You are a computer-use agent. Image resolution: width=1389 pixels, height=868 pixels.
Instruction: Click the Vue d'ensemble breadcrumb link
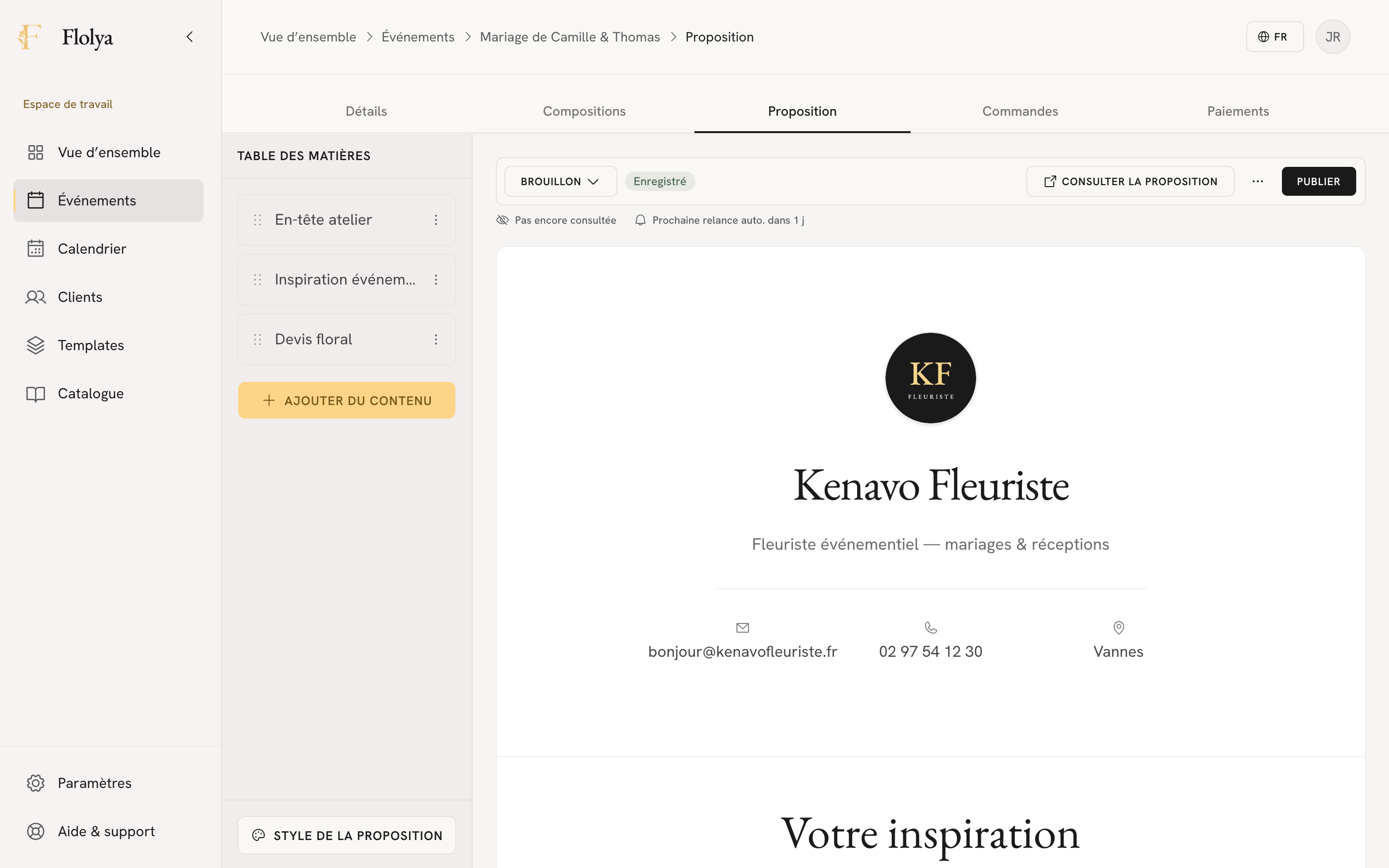click(308, 37)
